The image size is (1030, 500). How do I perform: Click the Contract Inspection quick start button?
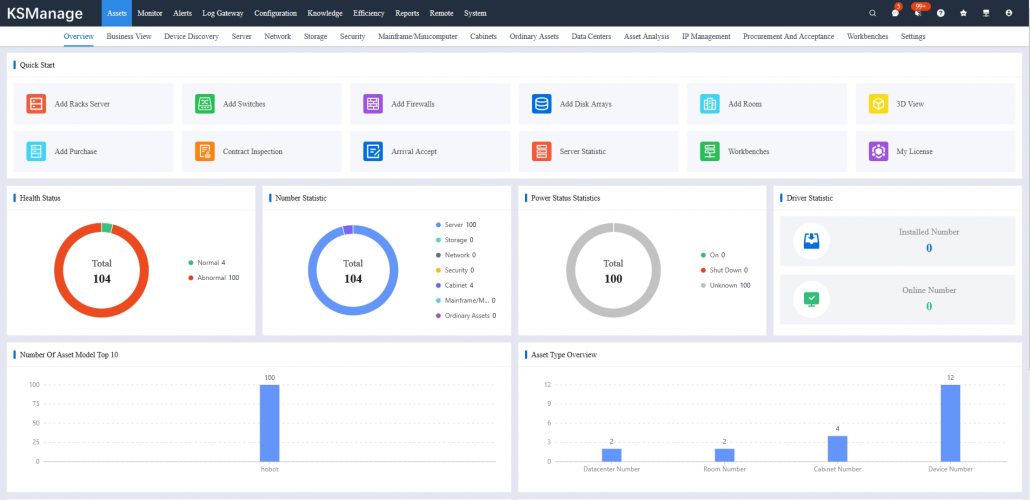pos(251,152)
